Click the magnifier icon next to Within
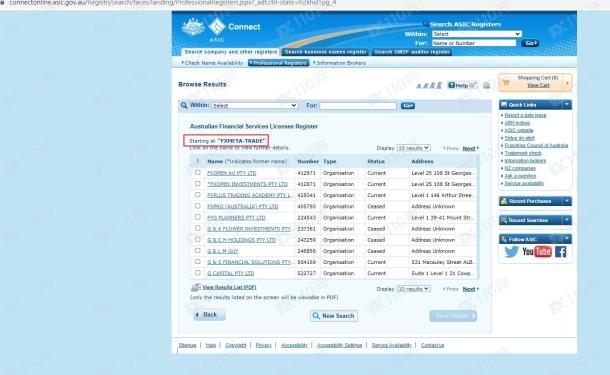The width and height of the screenshot is (610, 375). 184,105
